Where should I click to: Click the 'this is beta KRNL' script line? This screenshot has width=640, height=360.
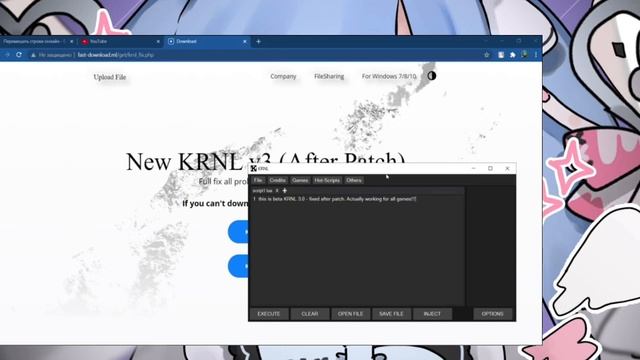point(337,199)
